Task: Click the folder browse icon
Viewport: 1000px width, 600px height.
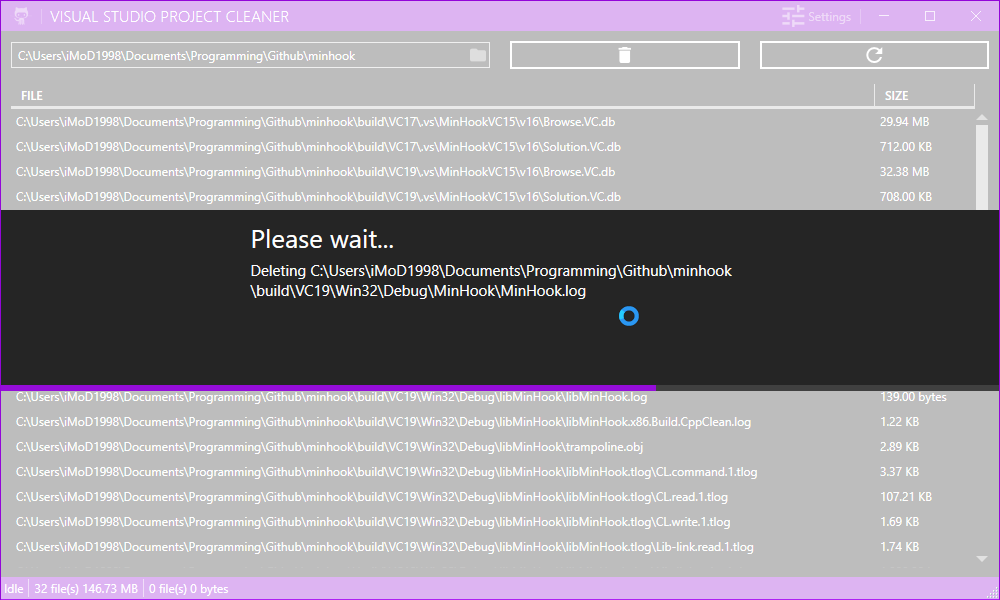Action: pos(478,55)
